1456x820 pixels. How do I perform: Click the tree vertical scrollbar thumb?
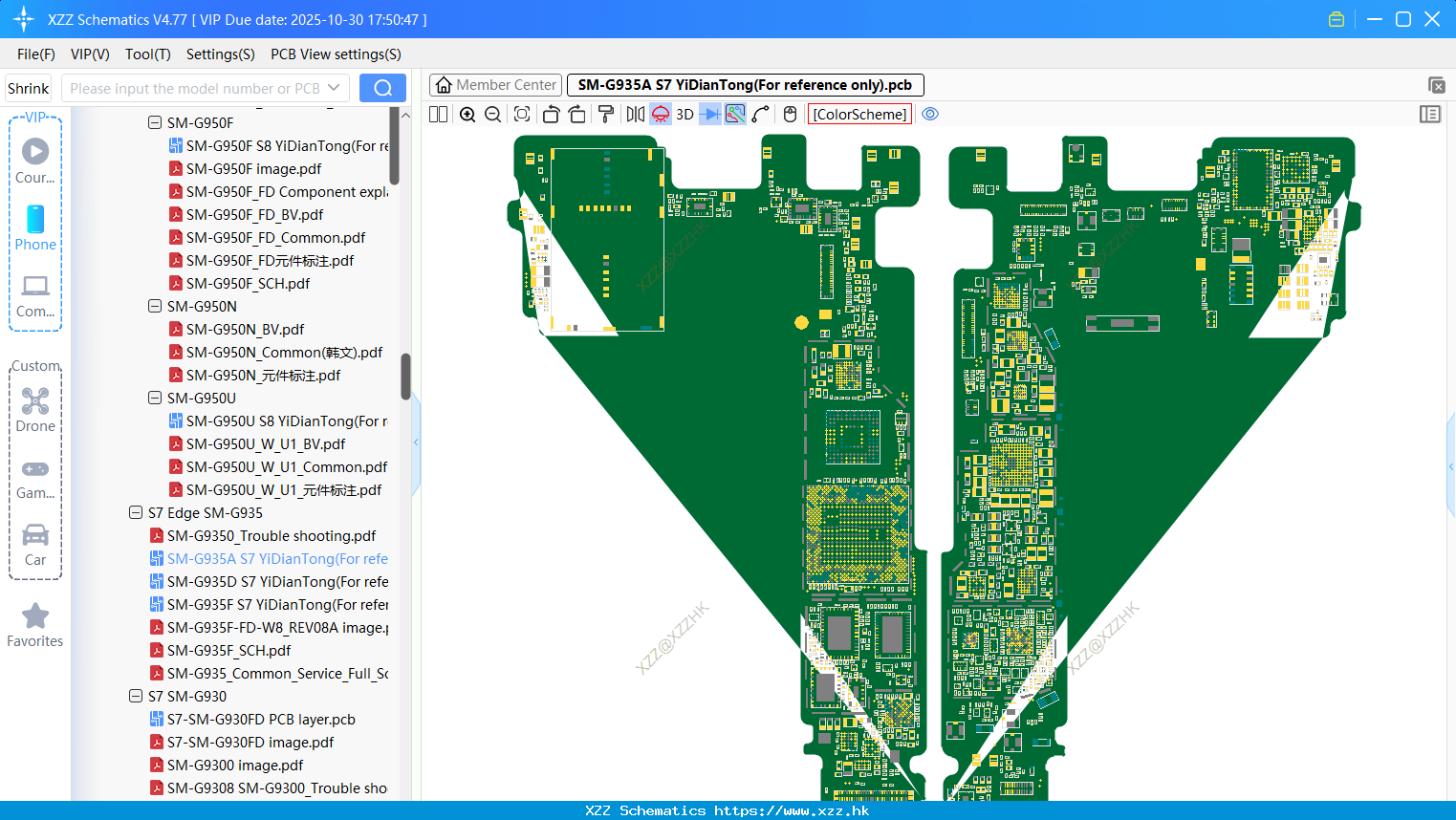tap(405, 377)
